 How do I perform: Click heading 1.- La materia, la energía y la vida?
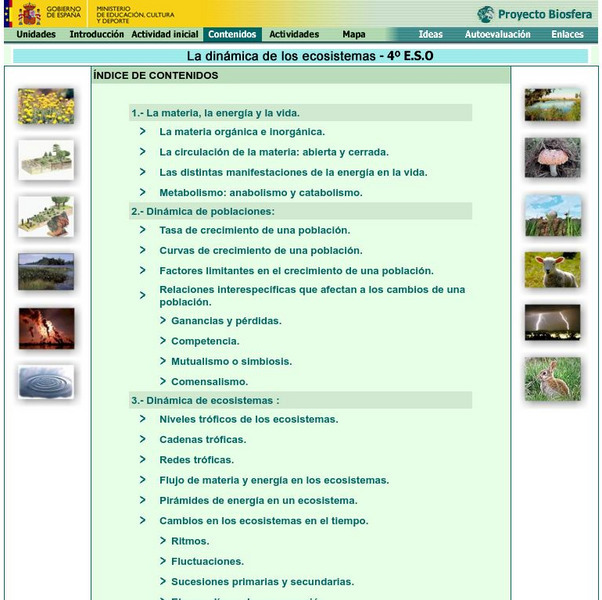pos(215,113)
